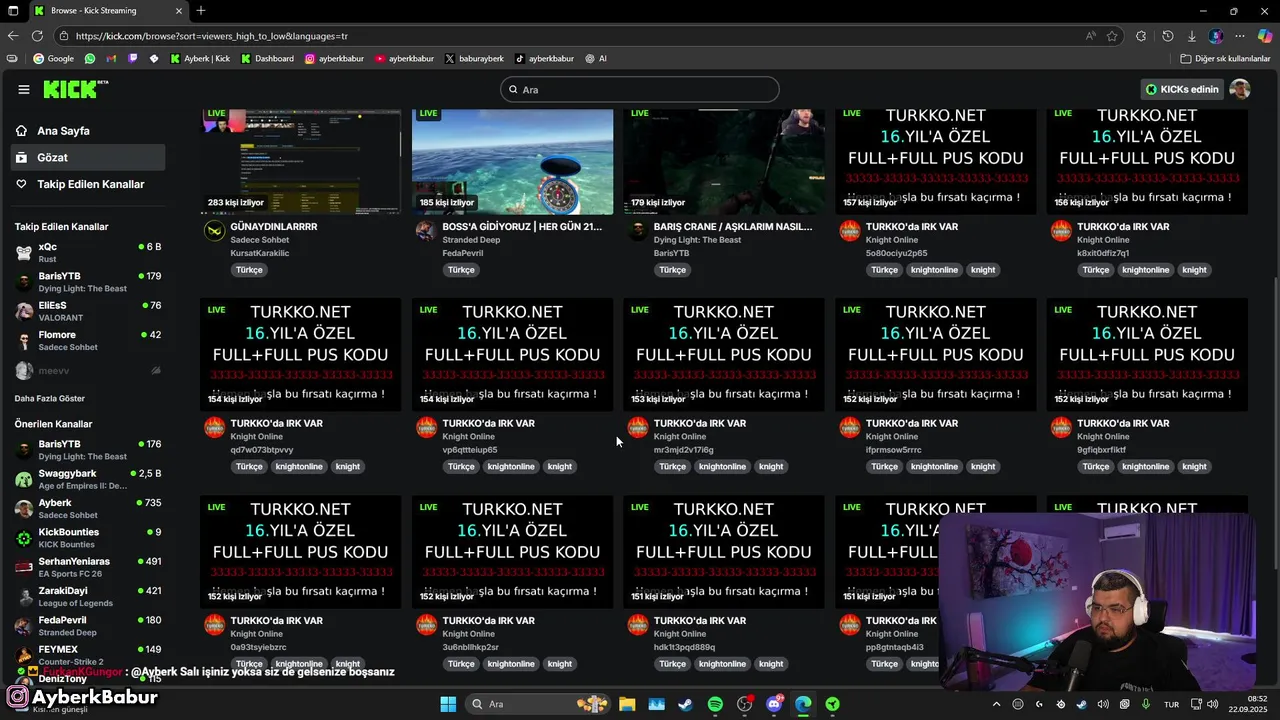Open tab actions menu icon at top-left
Image resolution: width=1280 pixels, height=720 pixels.
coord(13,11)
